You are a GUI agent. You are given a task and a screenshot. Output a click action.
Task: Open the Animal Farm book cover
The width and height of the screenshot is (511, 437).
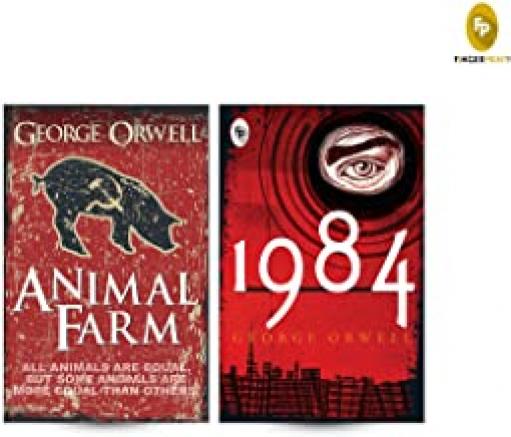pos(106,263)
